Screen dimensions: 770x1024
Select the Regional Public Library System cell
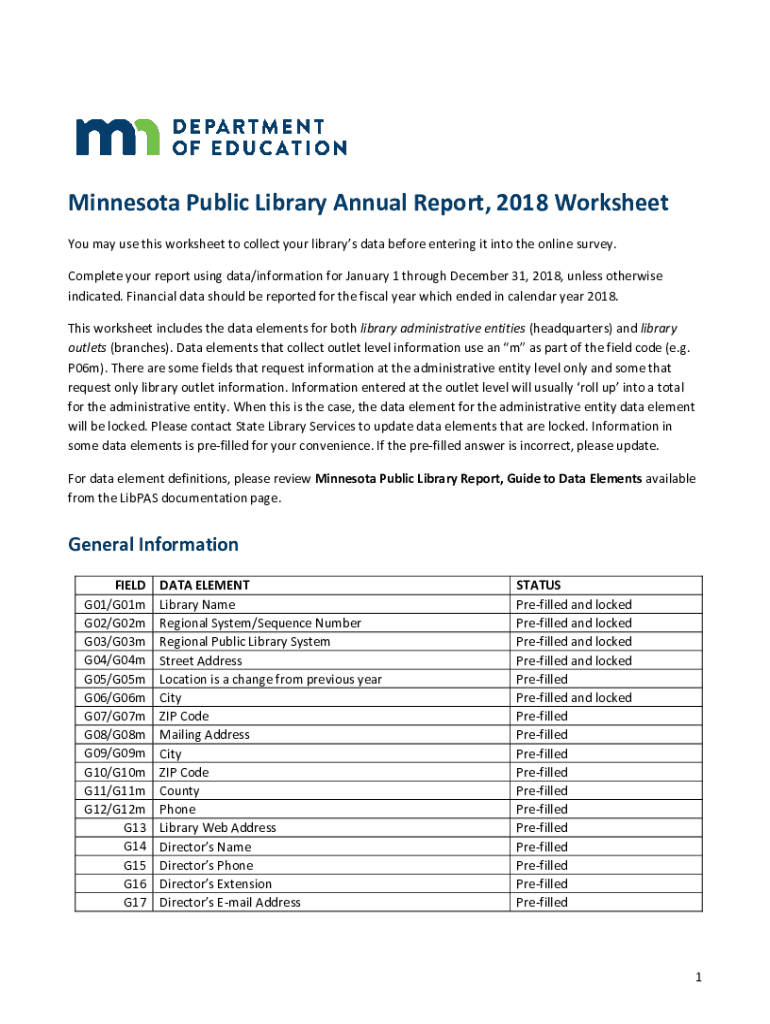(244, 642)
